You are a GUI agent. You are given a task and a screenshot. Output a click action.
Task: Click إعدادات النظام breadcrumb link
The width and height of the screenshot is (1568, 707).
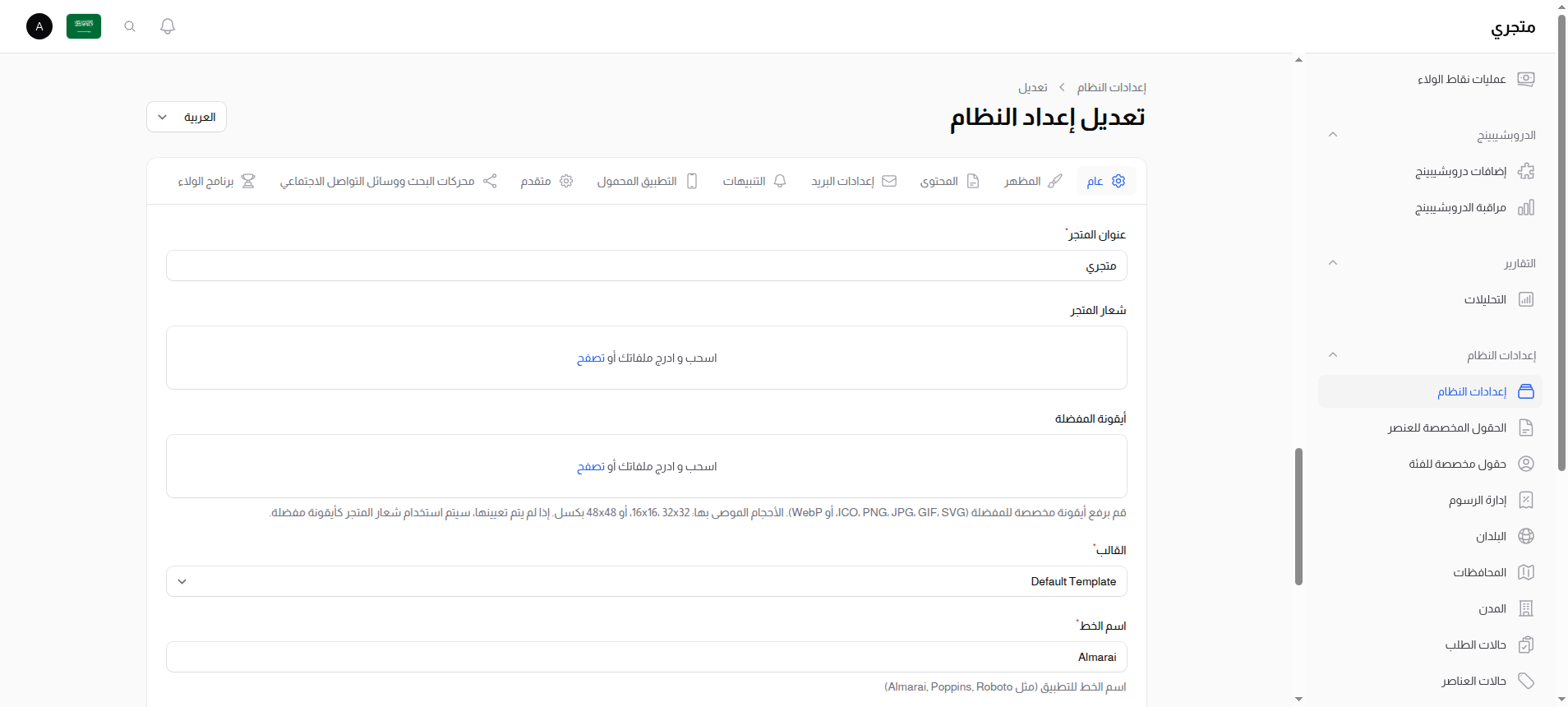tap(1111, 87)
